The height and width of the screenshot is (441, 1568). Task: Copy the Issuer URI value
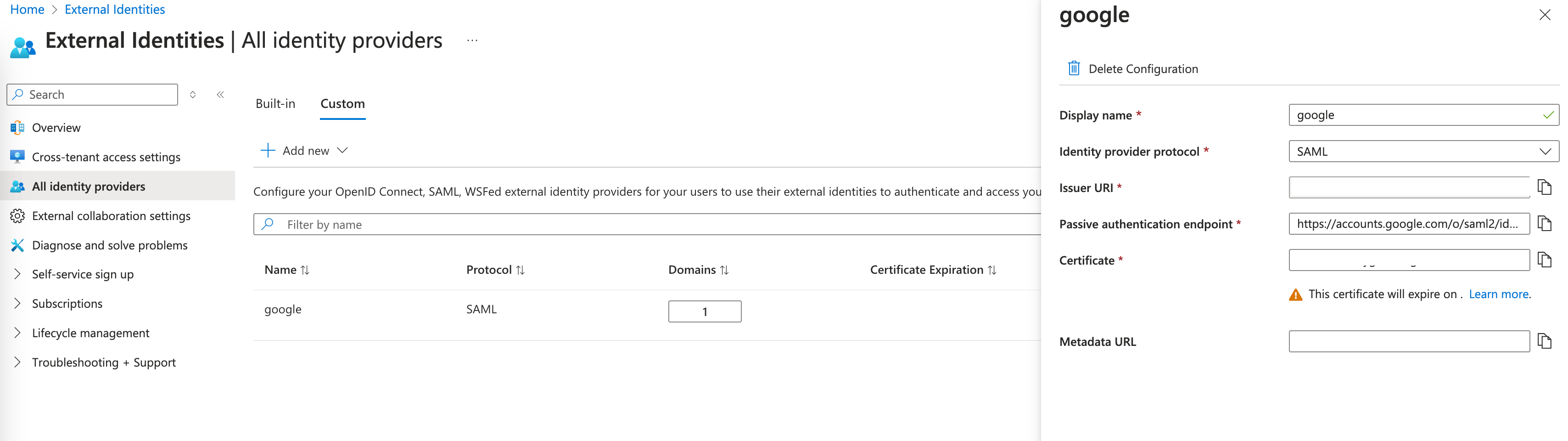[x=1544, y=187]
